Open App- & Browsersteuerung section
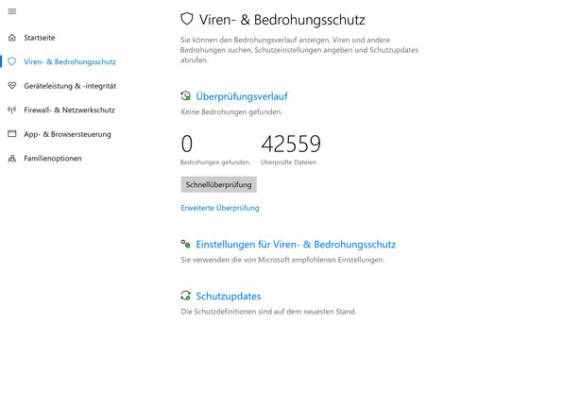 67,134
